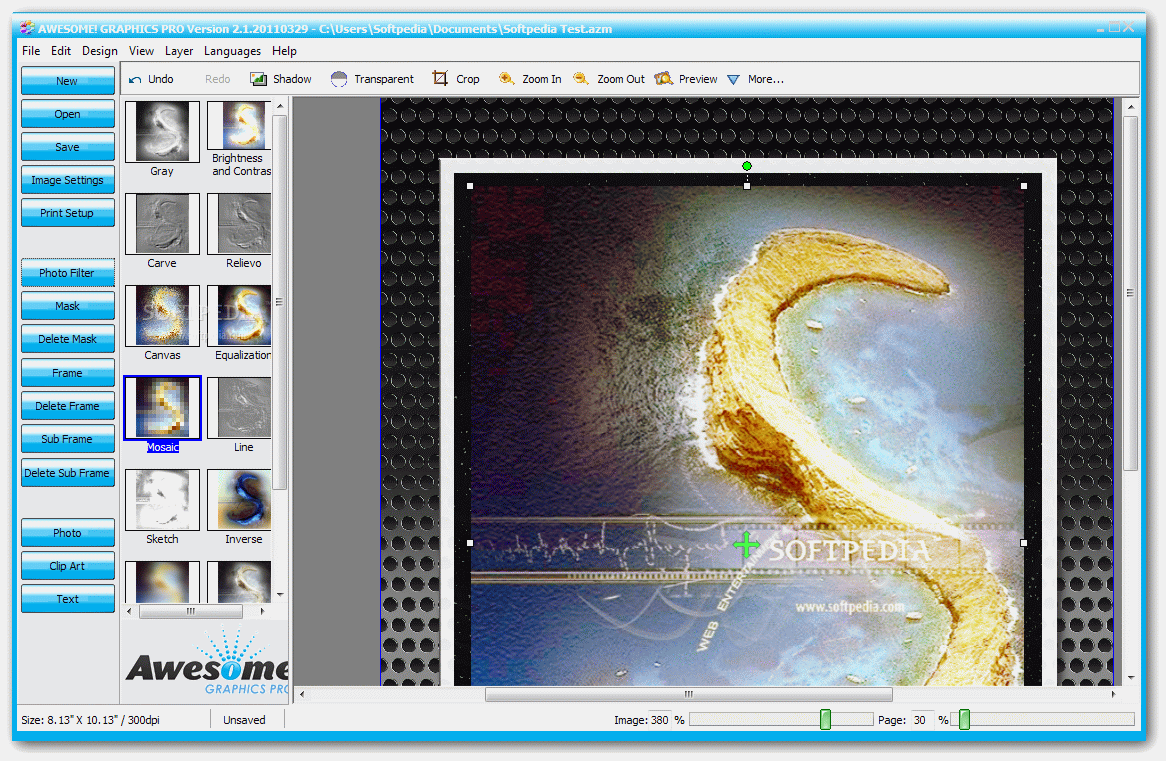Apply the Gray filter thumbnail

(162, 132)
